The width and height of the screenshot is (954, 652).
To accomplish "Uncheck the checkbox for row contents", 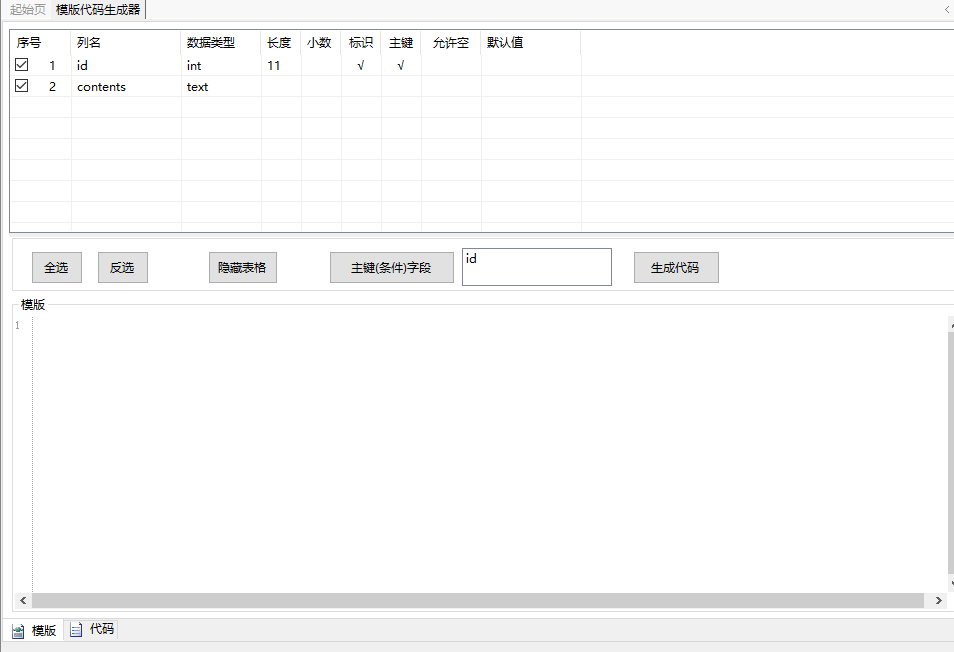I will point(21,86).
